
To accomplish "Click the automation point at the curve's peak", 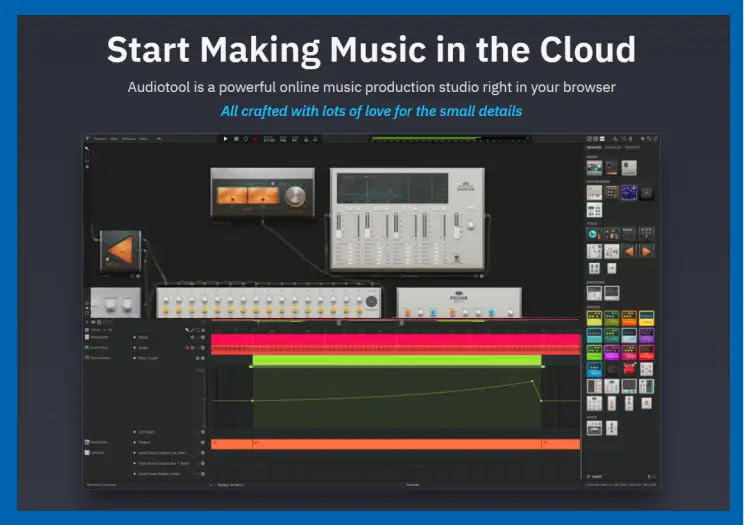I will 532,381.
